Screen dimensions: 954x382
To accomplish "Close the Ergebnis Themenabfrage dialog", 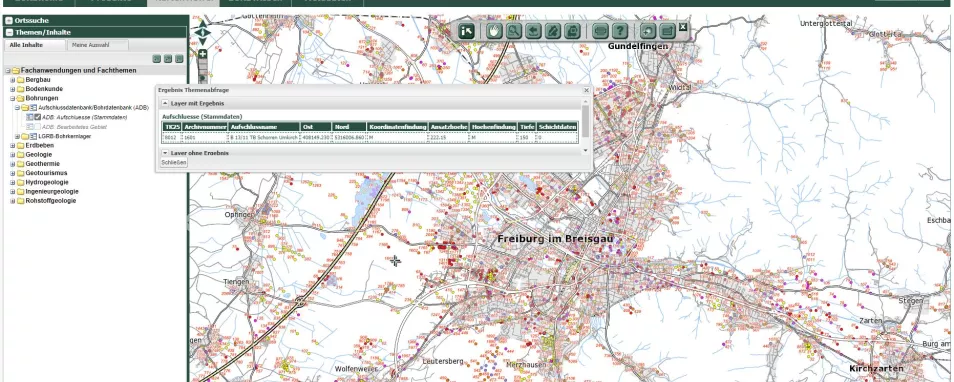I will (x=587, y=90).
